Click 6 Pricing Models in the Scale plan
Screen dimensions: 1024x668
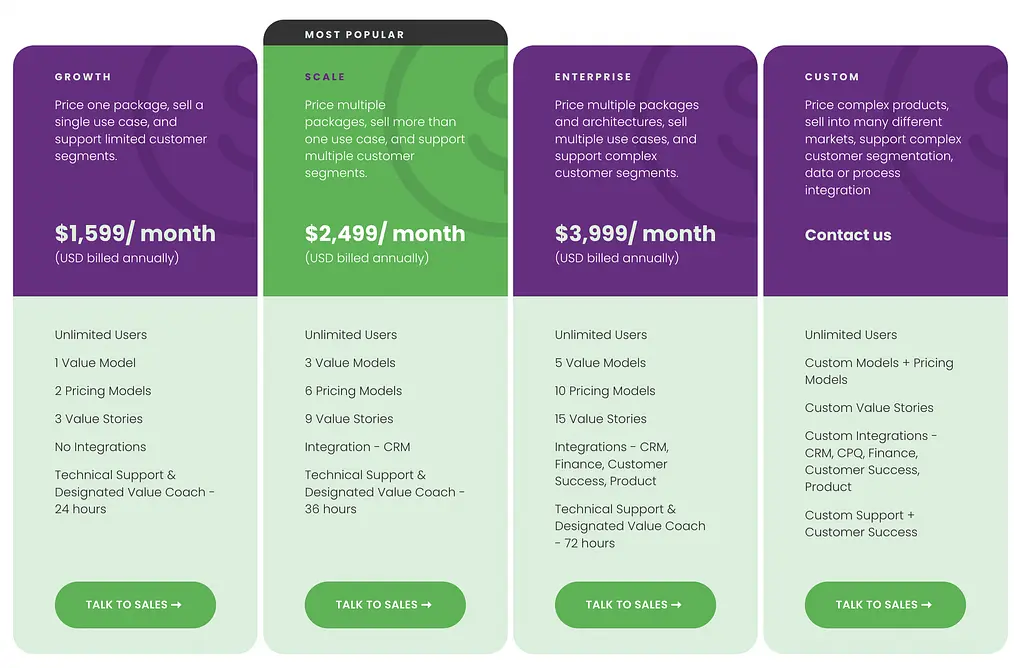point(353,391)
